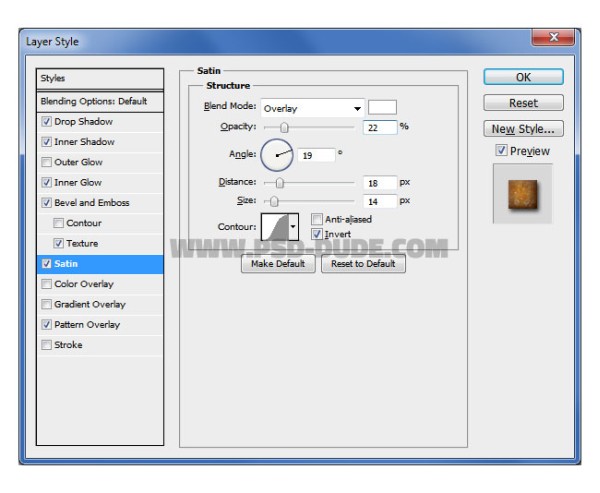Click Reset to Default button

[x=363, y=264]
